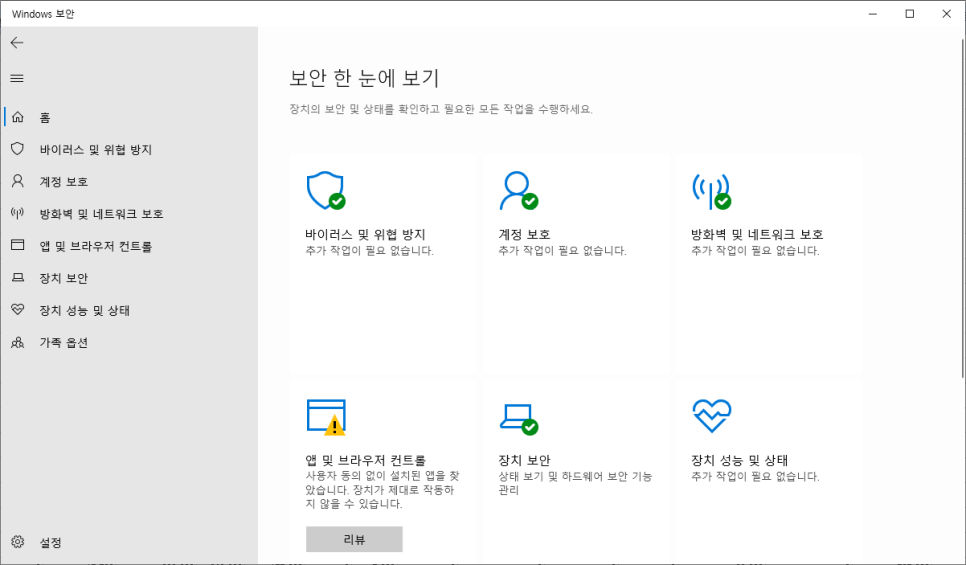Screen dimensions: 966x565
Task: Select 가족 옵션 in the sidebar
Action: coord(63,342)
